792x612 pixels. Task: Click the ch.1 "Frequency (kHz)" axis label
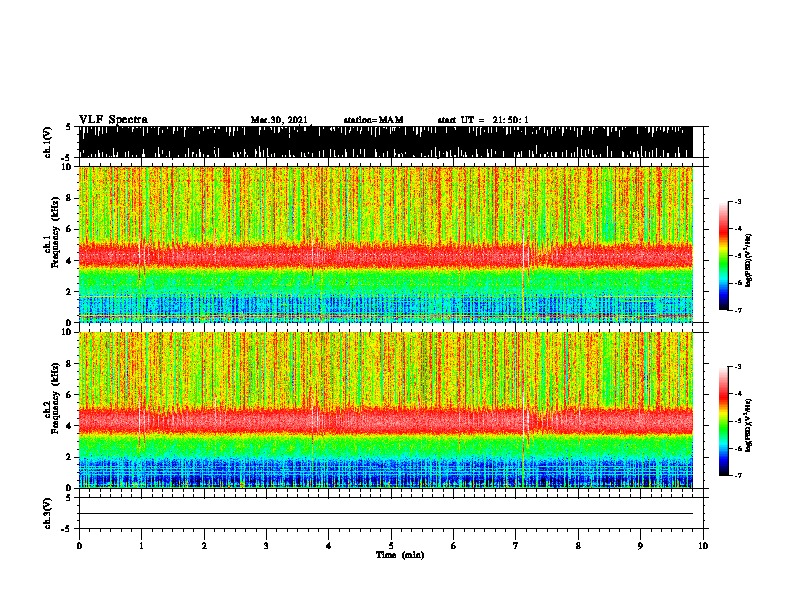click(55, 232)
